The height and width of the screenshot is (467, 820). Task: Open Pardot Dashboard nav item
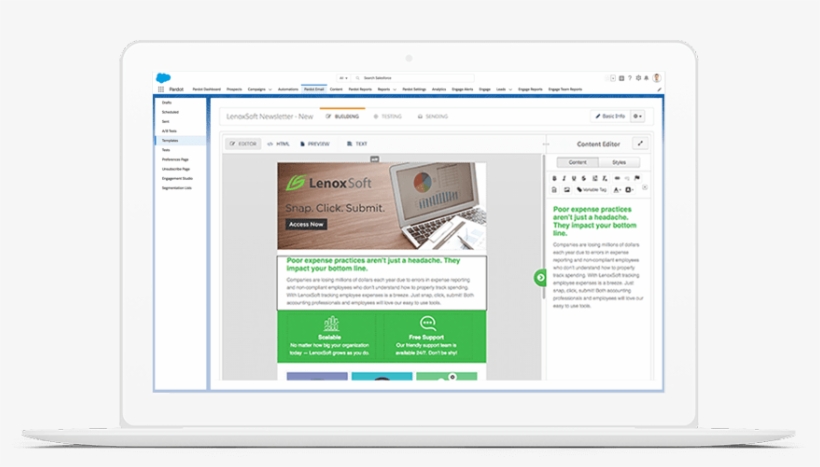tap(207, 89)
